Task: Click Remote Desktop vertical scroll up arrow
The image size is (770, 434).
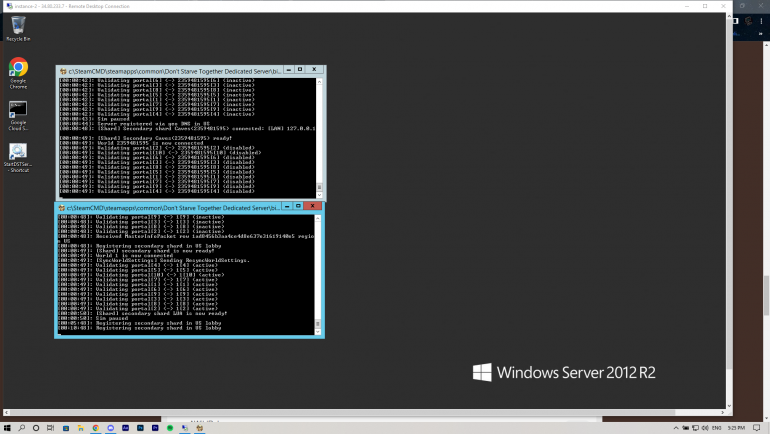Action: (729, 16)
